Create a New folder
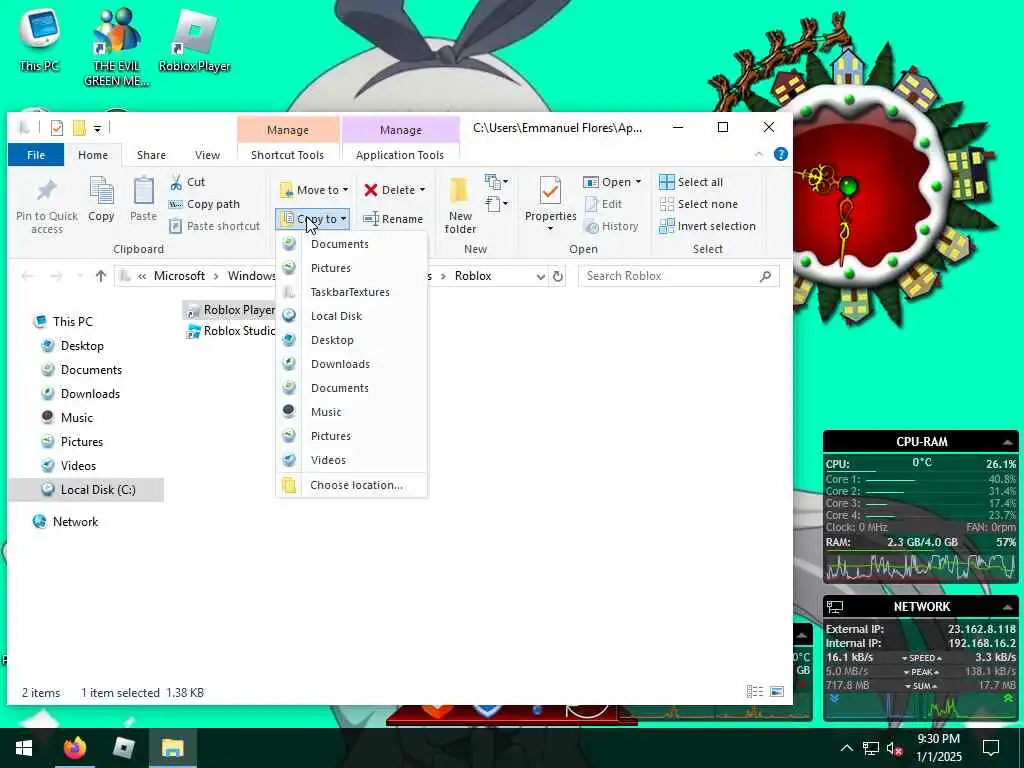The height and width of the screenshot is (768, 1024). [460, 205]
